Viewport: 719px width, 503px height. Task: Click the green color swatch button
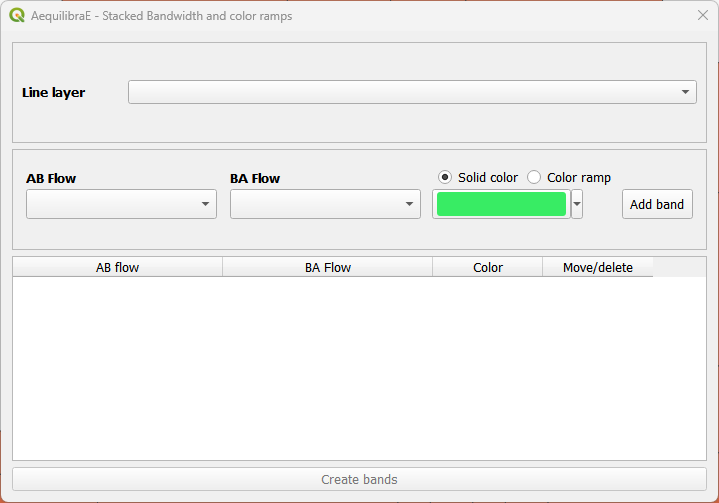point(501,204)
